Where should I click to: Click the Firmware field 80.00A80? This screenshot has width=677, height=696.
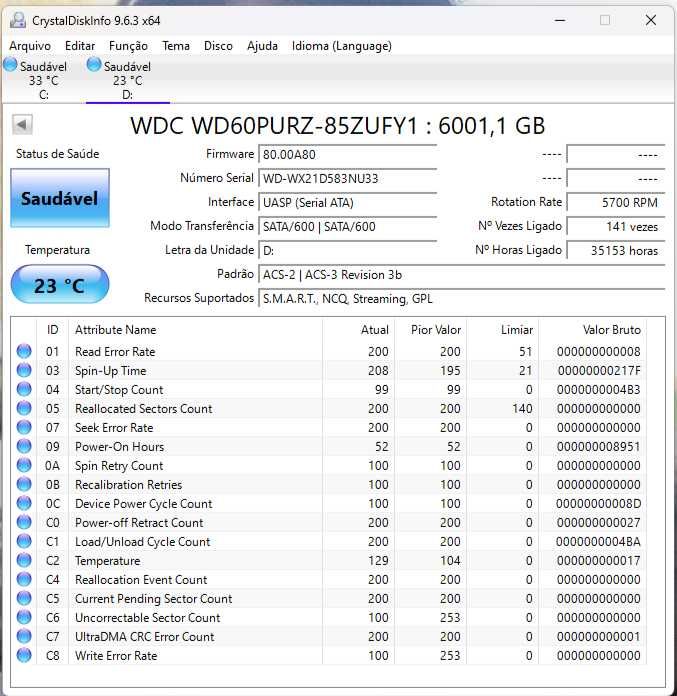coord(348,154)
